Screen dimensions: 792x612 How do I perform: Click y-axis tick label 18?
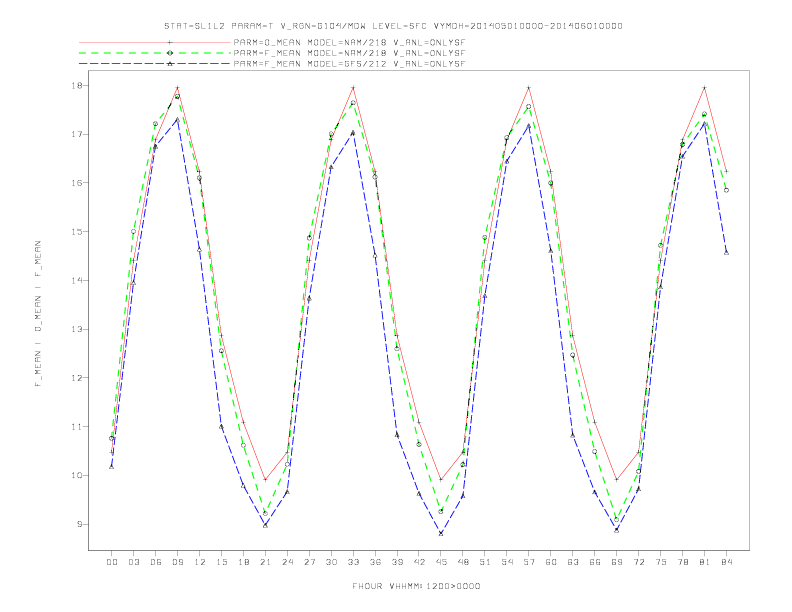coord(77,85)
